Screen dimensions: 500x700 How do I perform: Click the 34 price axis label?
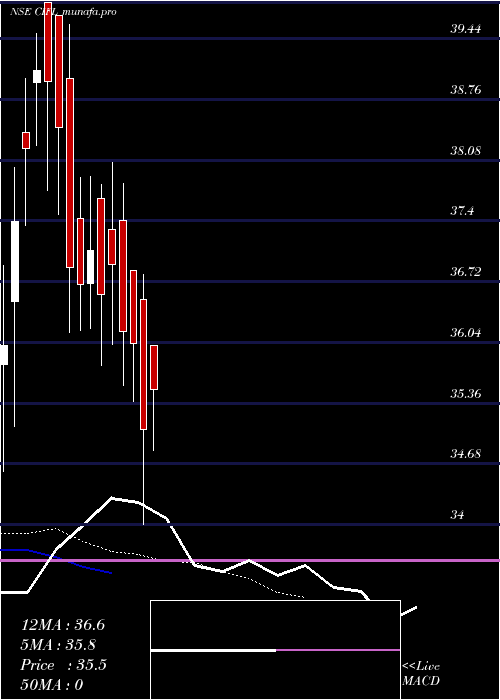457,515
